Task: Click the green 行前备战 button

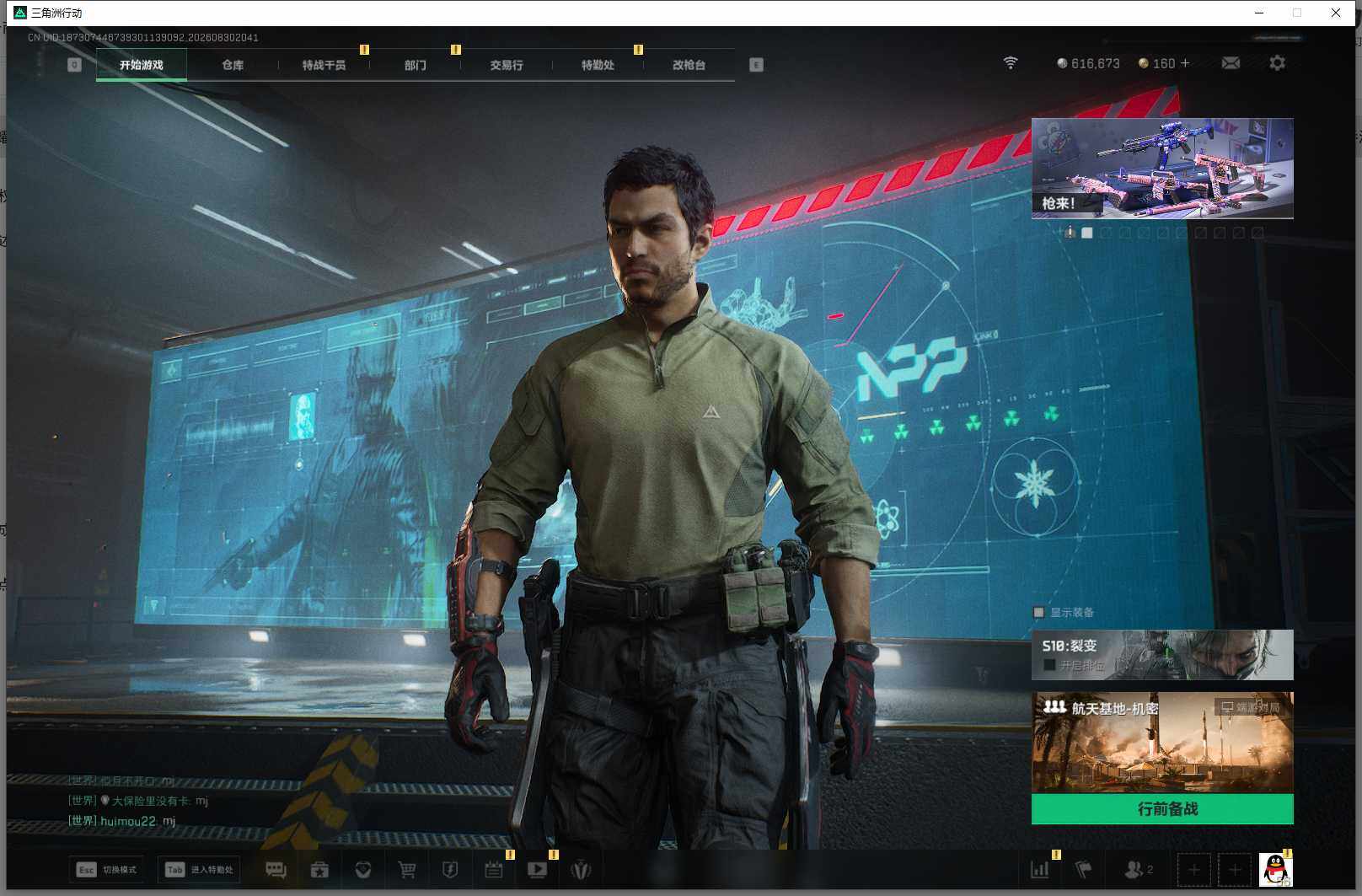Action: click(1162, 809)
